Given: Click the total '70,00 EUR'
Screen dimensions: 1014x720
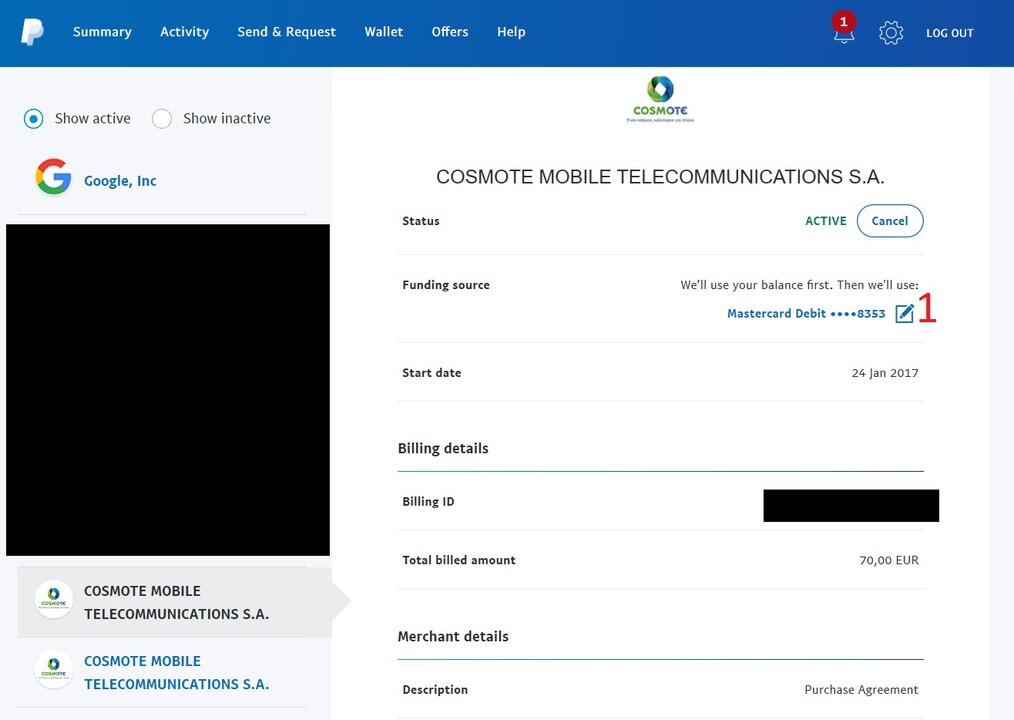Looking at the screenshot, I should (x=889, y=560).
